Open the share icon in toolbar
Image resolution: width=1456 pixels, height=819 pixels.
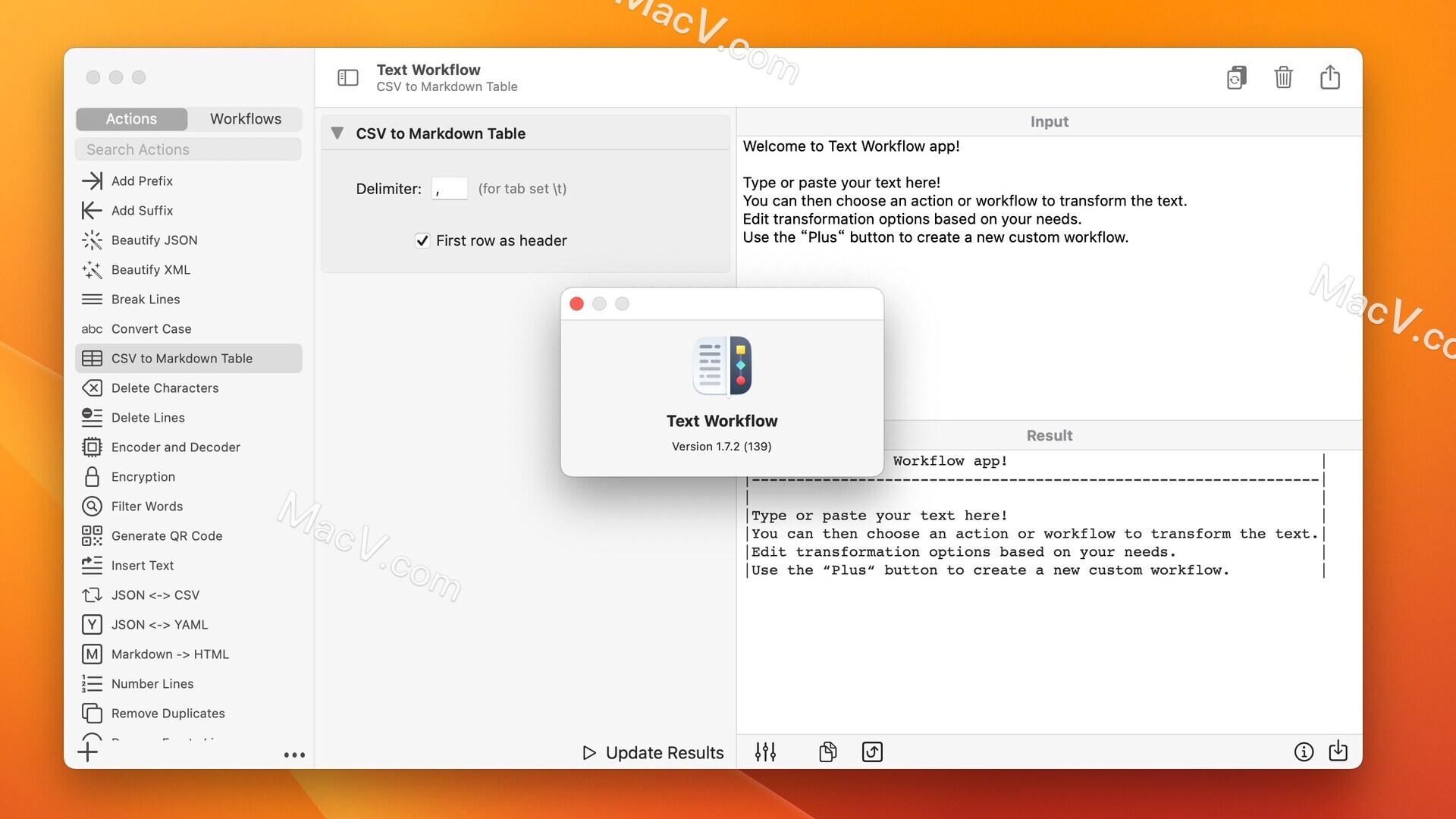click(1330, 77)
